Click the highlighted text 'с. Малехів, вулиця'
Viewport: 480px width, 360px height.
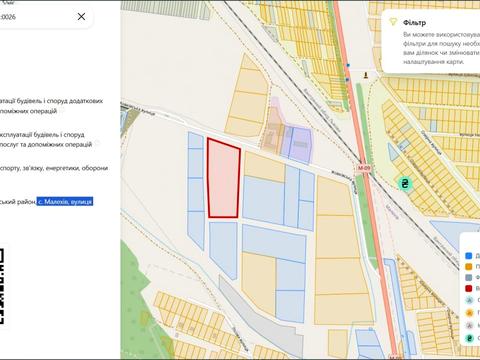click(x=65, y=202)
